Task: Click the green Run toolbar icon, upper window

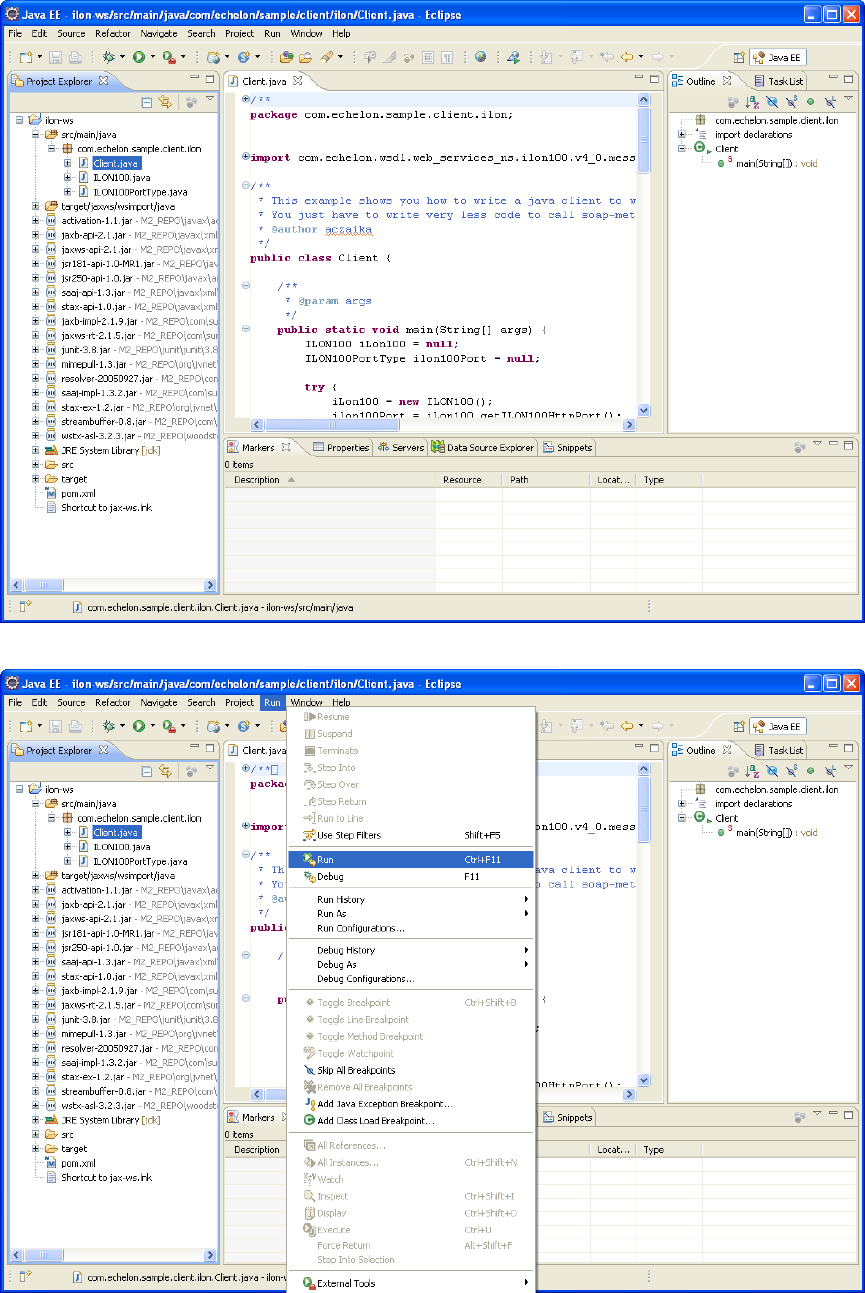Action: pos(138,57)
